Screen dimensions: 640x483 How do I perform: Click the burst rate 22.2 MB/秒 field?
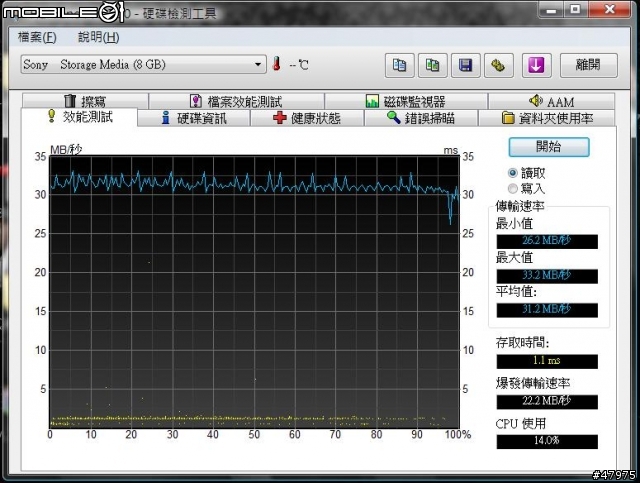(547, 402)
